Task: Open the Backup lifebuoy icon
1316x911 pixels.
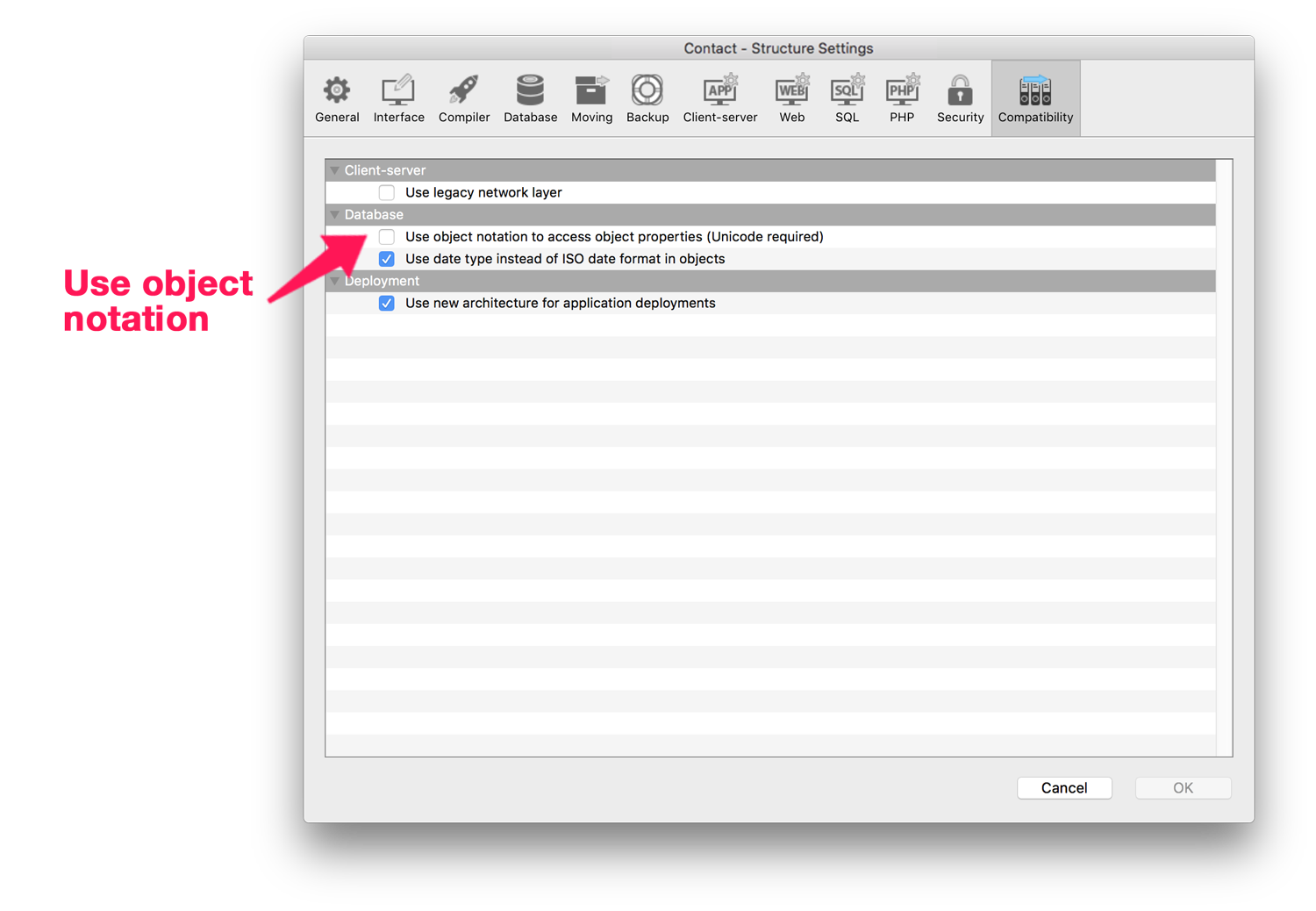Action: (x=647, y=90)
